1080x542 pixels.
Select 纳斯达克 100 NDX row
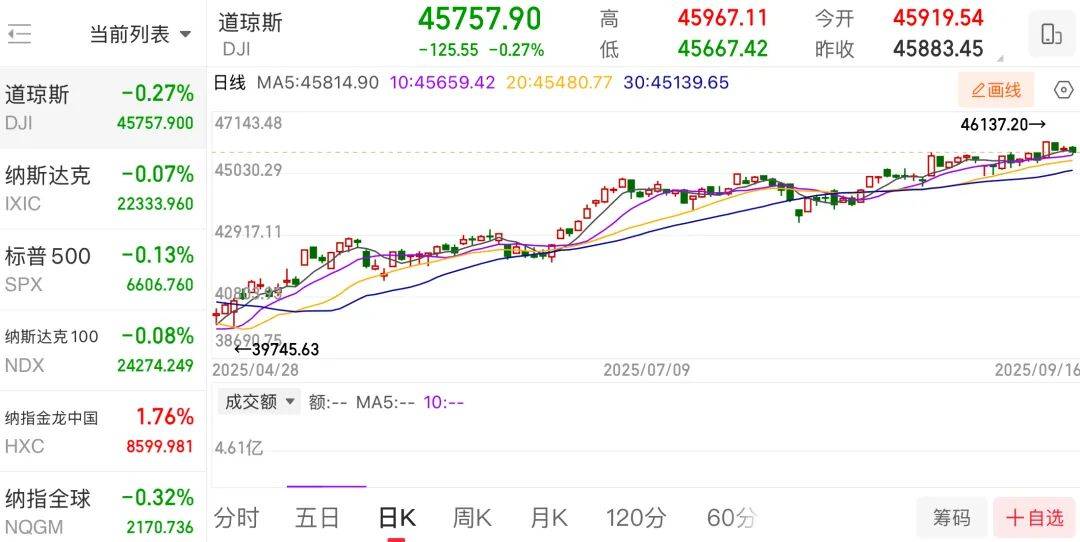pos(103,350)
